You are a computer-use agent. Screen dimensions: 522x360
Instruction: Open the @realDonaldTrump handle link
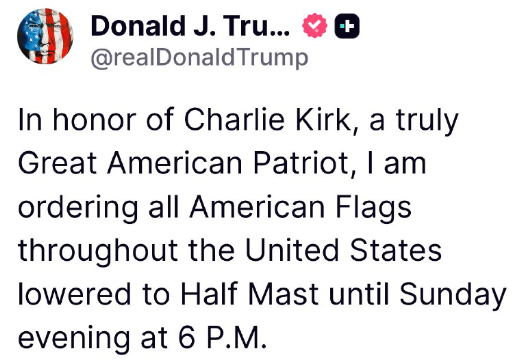click(199, 58)
